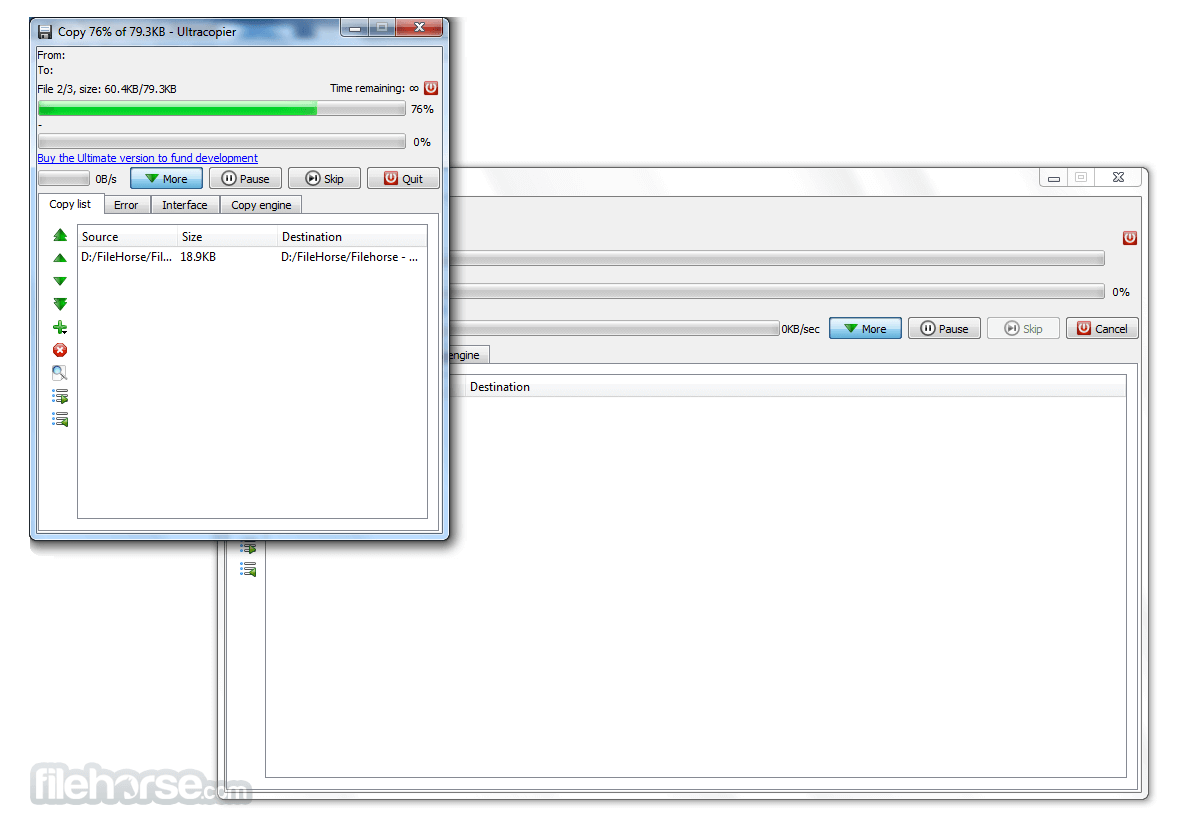Click the speed limit bar beside 0B/s
This screenshot has width=1198, height=835.
(64, 179)
